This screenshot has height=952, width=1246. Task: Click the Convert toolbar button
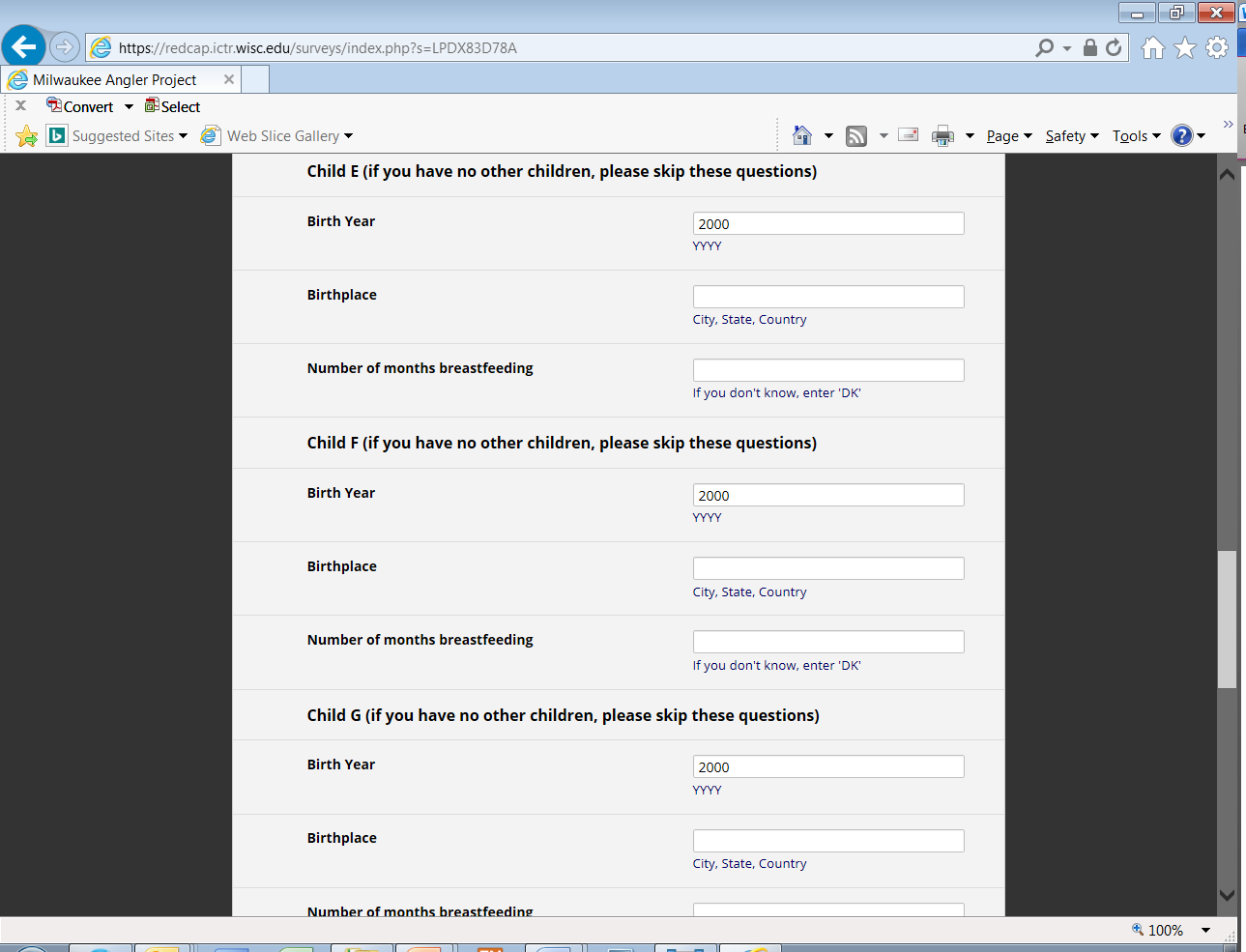tap(80, 106)
